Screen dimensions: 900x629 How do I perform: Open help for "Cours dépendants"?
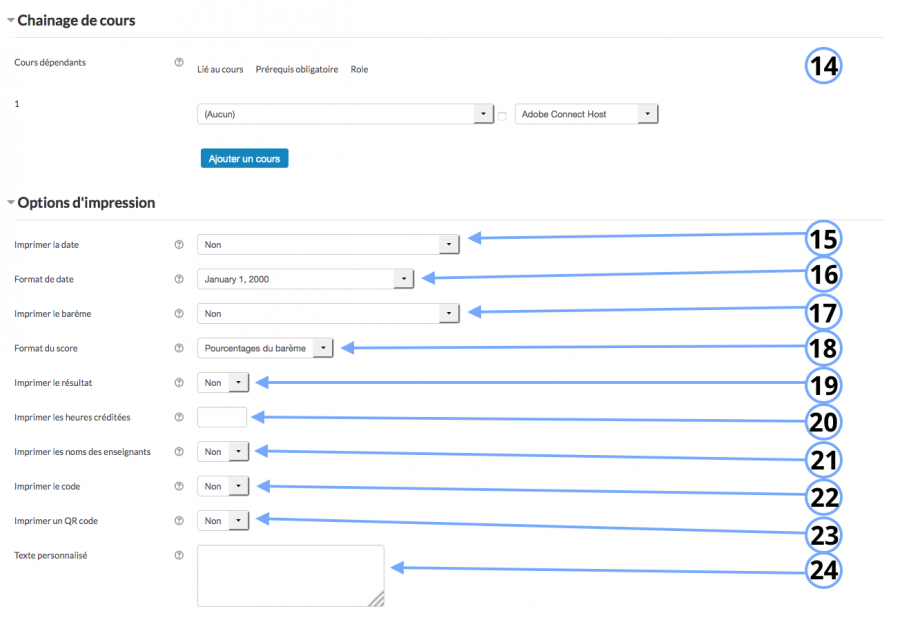pos(178,62)
